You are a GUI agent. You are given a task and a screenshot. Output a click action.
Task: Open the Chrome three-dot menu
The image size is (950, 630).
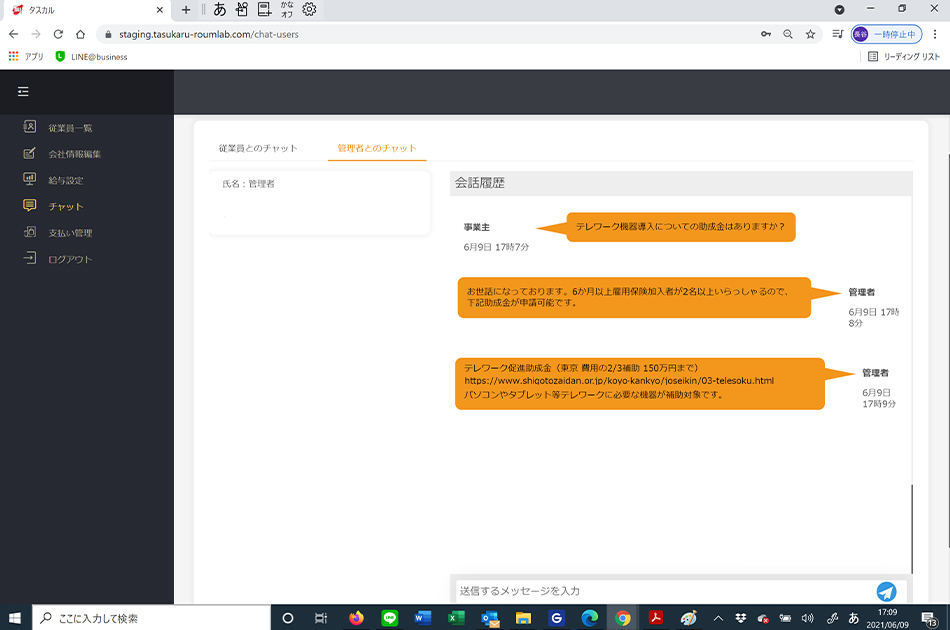click(935, 34)
